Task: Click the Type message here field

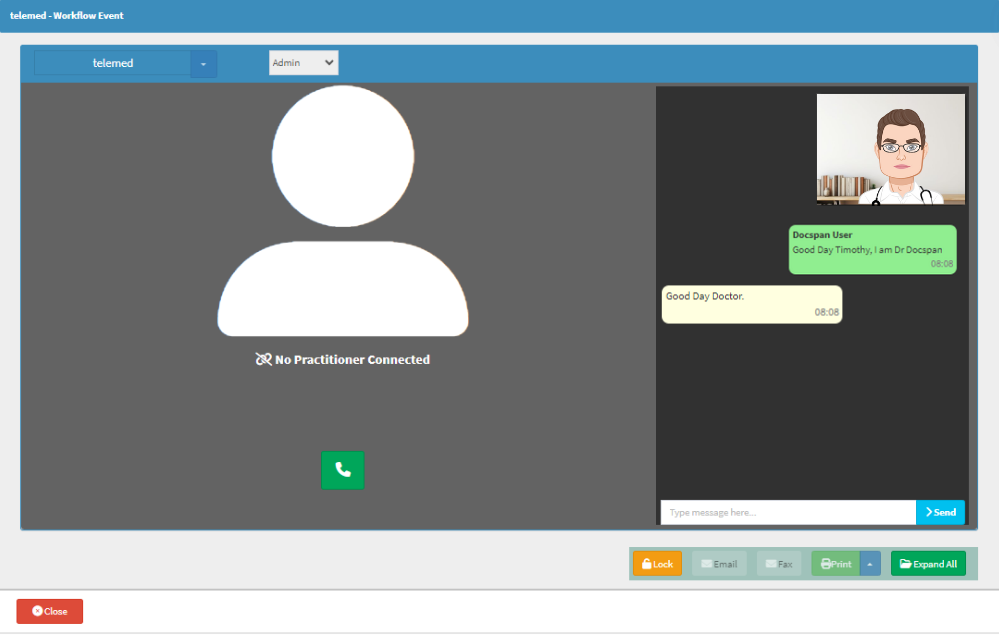Action: click(788, 512)
